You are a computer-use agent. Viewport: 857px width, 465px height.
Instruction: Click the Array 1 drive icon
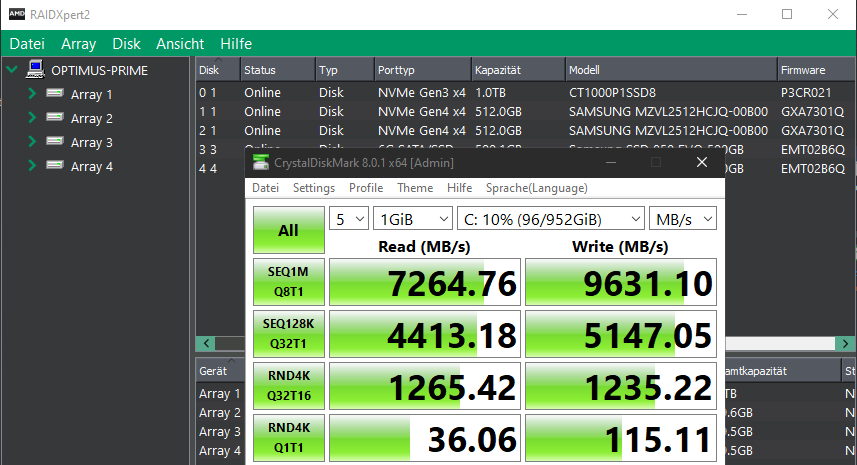(55, 93)
